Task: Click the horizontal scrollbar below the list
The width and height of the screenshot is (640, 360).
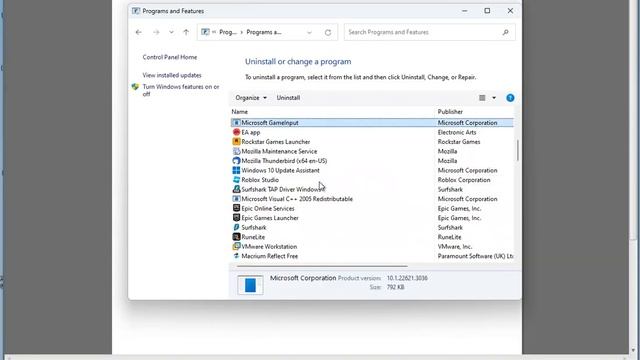Action: pyautogui.click(x=322, y=266)
